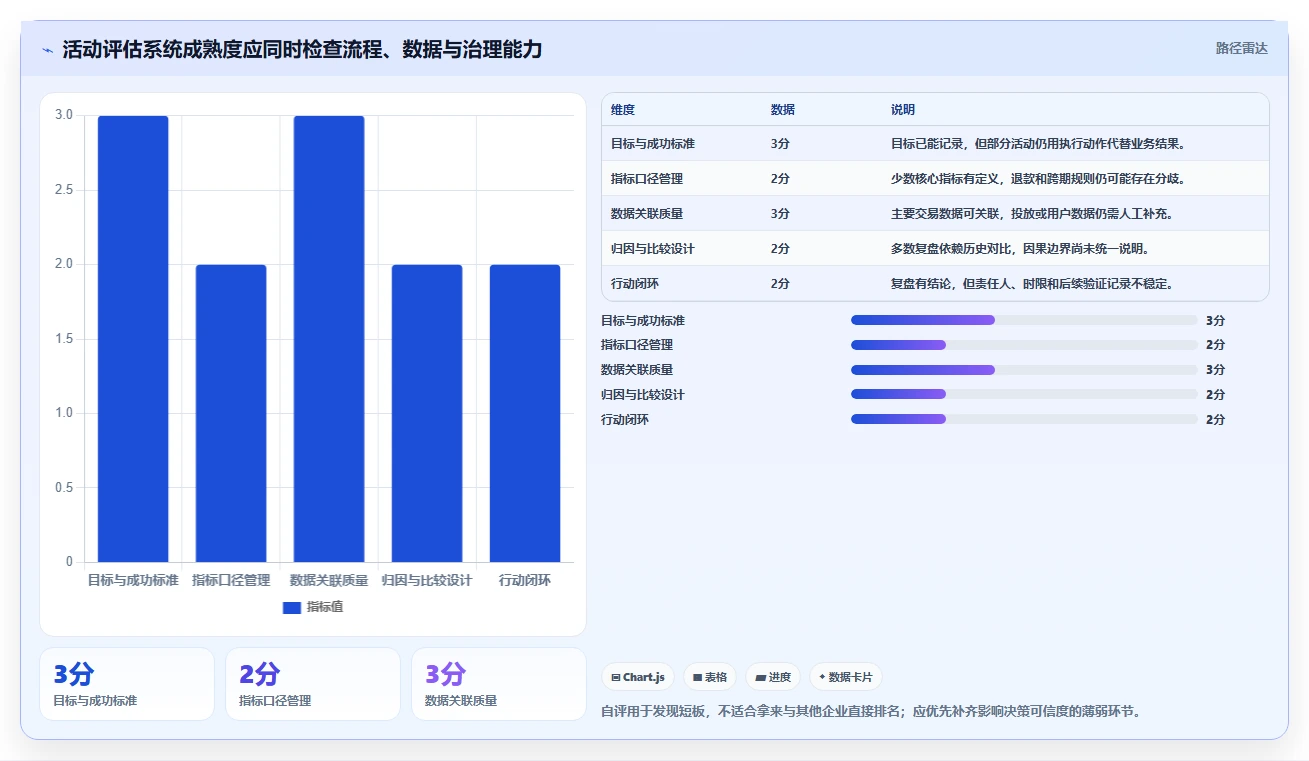Click the lightning icon beside the title
This screenshot has width=1309, height=761.
click(x=48, y=50)
